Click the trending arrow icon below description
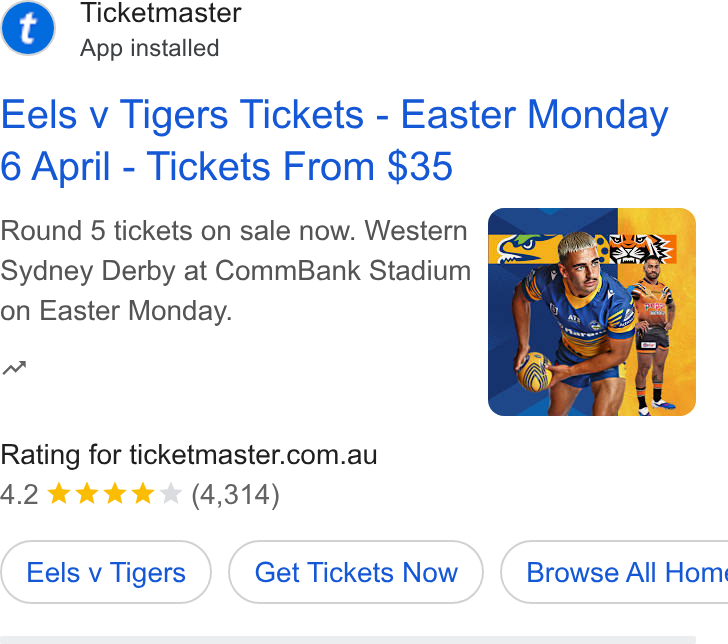 (x=14, y=367)
